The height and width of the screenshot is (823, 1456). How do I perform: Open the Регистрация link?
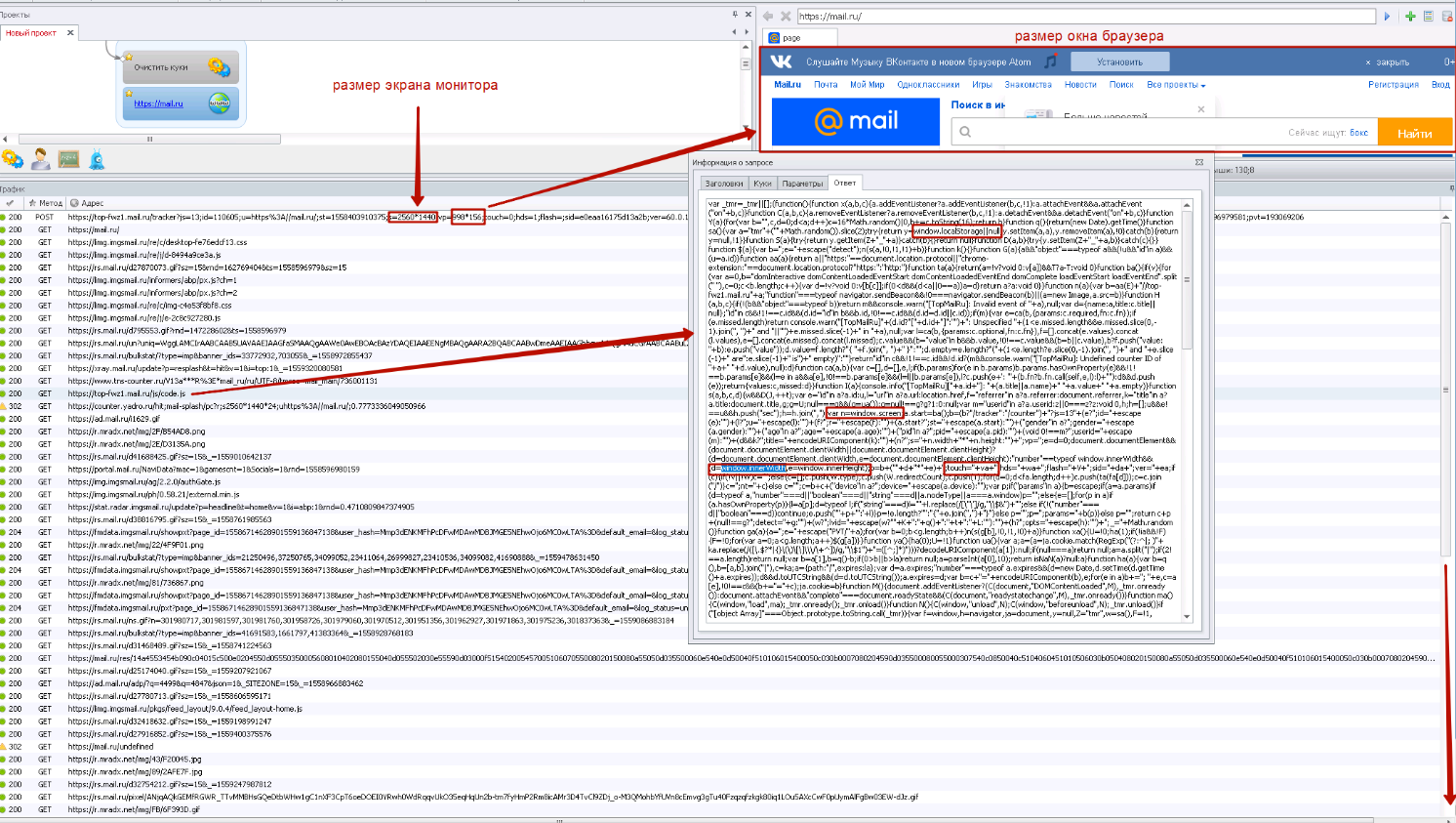(1394, 85)
